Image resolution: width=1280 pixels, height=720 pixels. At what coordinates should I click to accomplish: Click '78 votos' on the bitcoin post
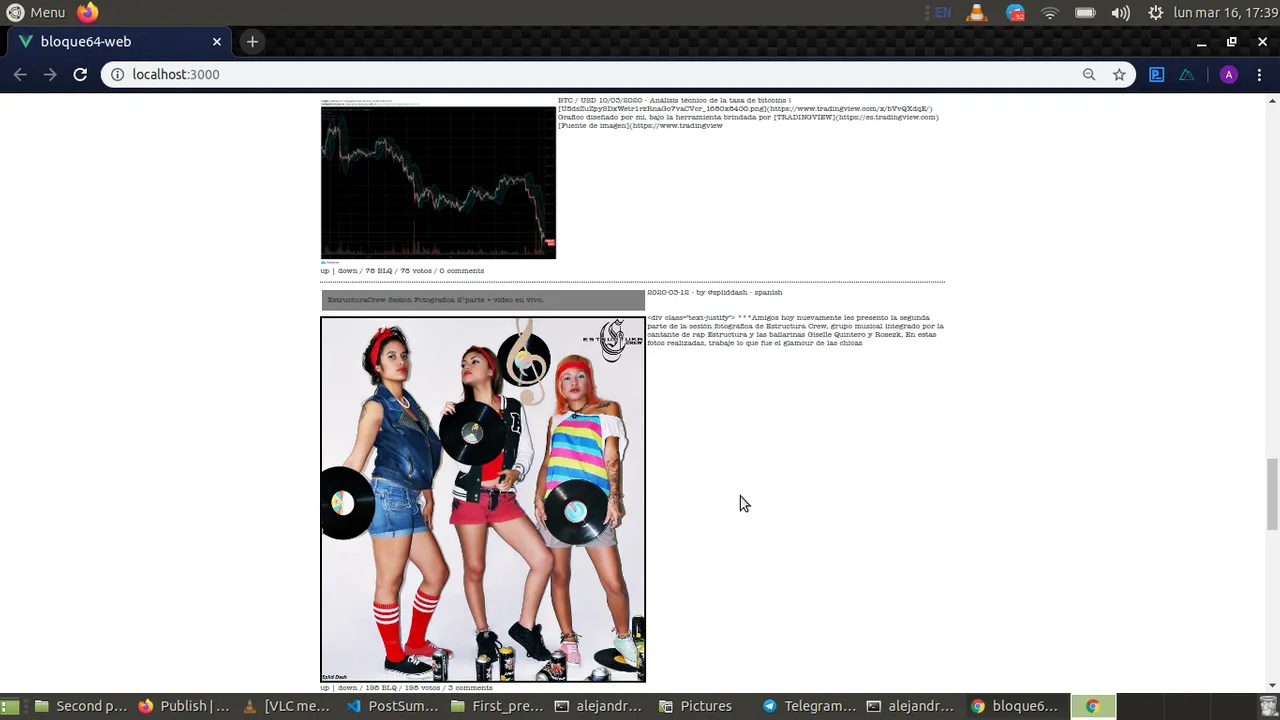click(416, 271)
